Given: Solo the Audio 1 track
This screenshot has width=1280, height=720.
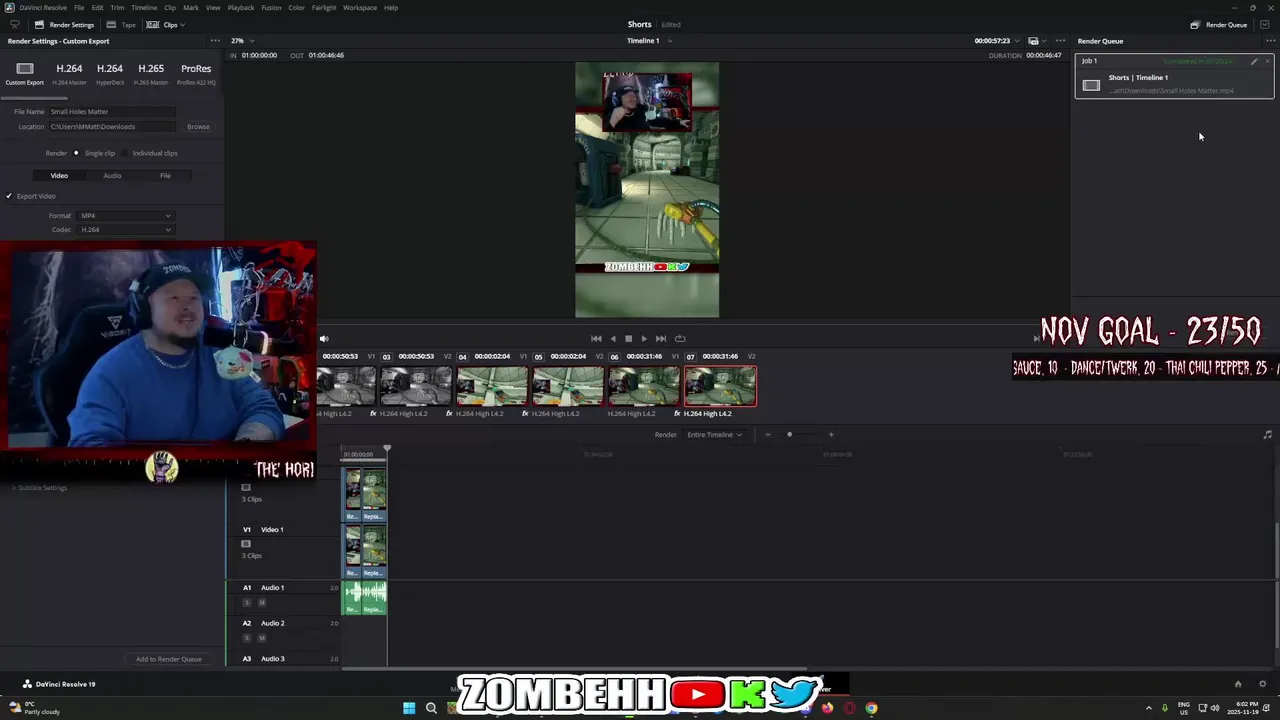Looking at the screenshot, I should [248, 602].
